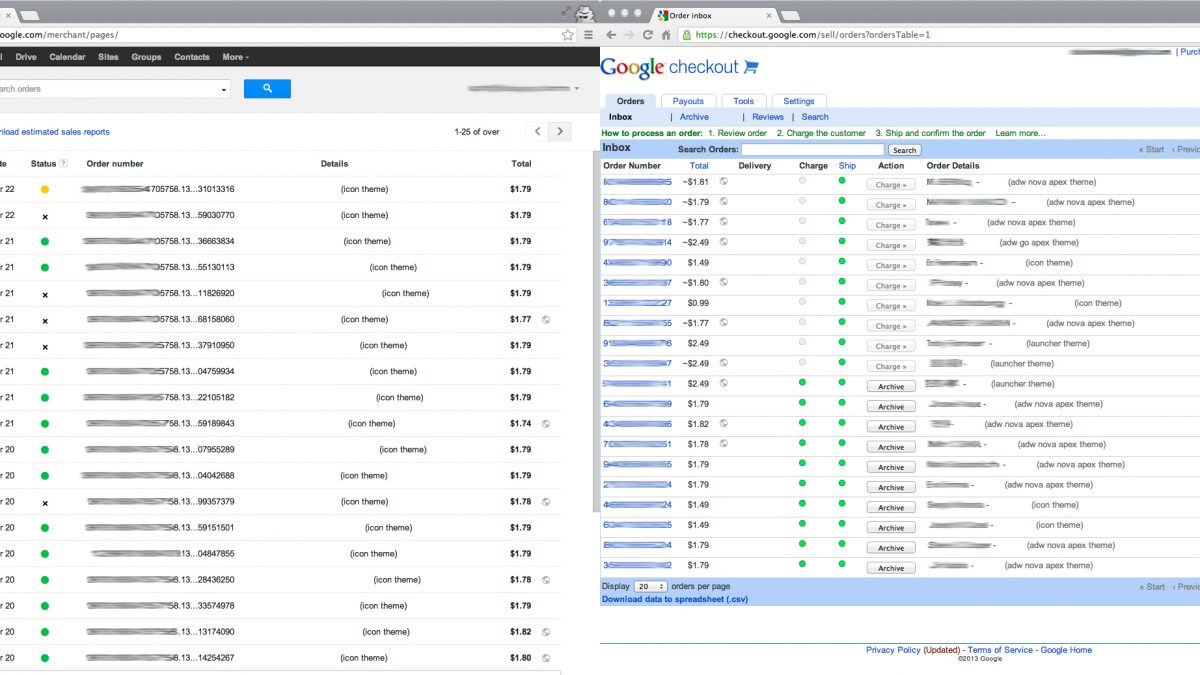Open the Chrome hamburger menu
The width and height of the screenshot is (1200, 675).
589,35
